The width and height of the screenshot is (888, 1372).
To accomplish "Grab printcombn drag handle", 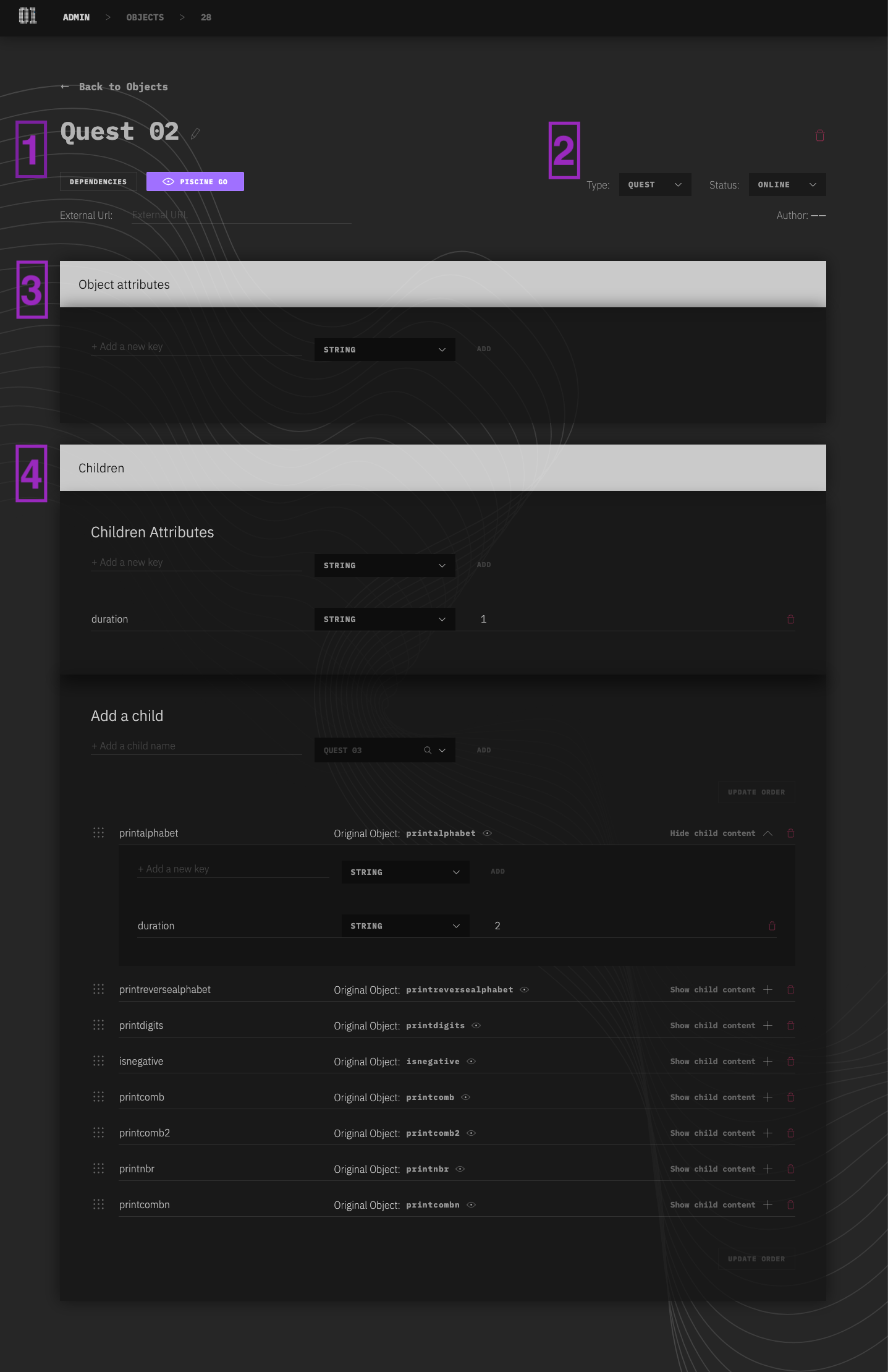I will pos(98,1204).
